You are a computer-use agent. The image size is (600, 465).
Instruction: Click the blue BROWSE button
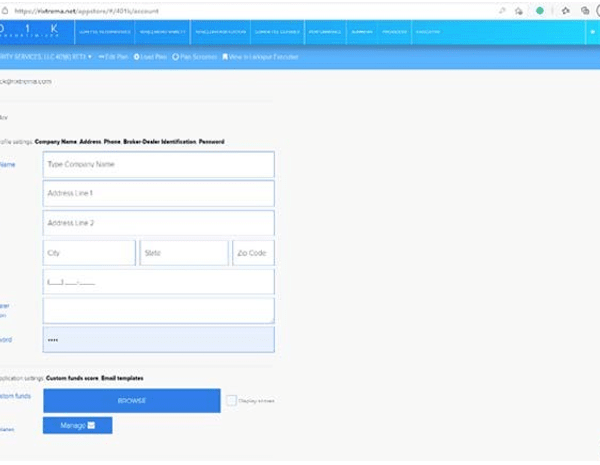coord(131,401)
